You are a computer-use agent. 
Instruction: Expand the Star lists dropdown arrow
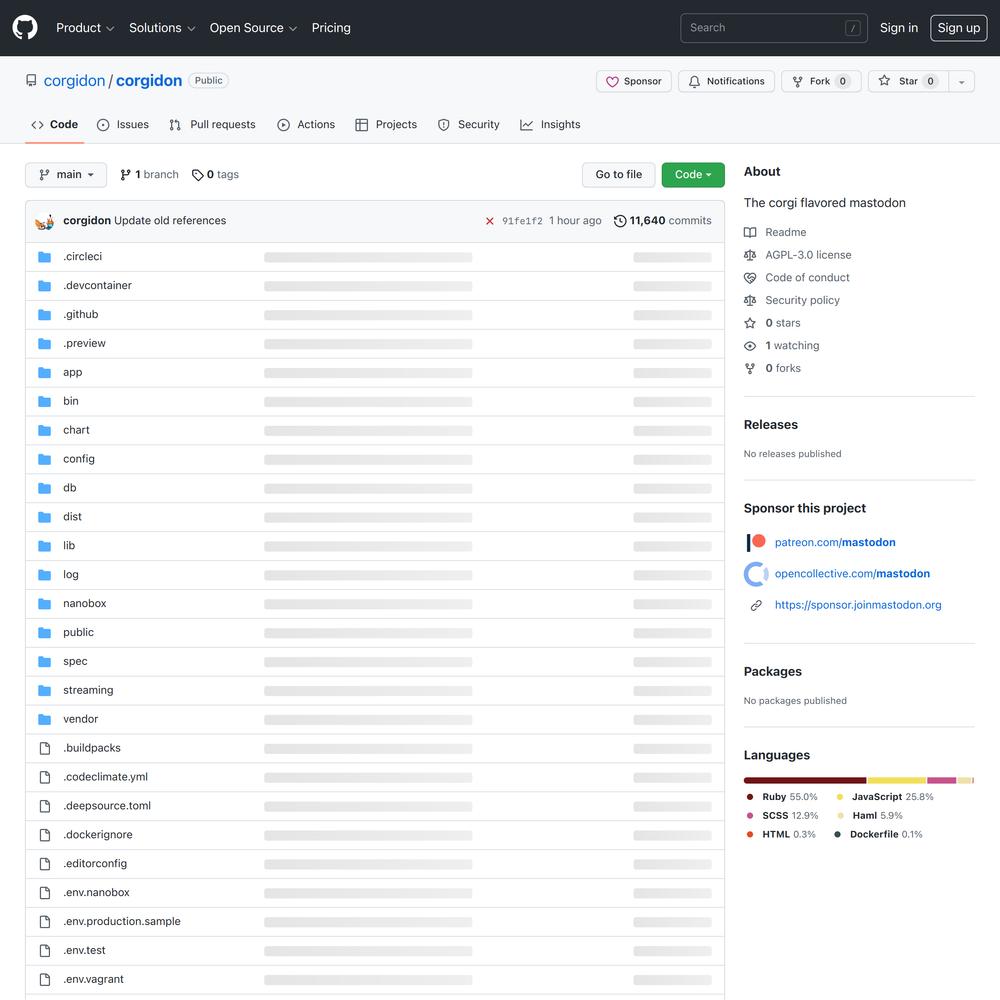[x=962, y=82]
